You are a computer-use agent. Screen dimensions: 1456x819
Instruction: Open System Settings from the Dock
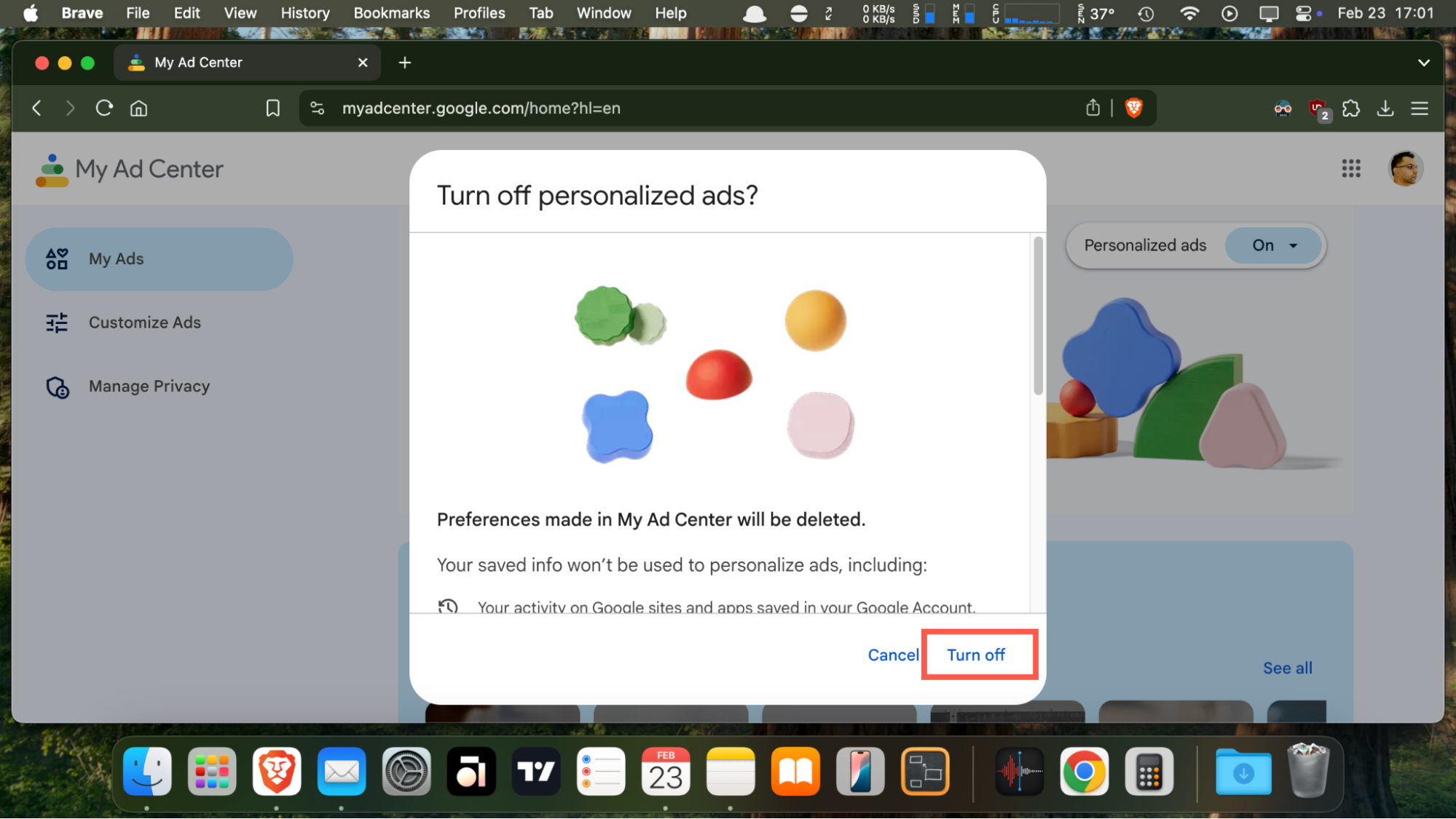pos(406,771)
